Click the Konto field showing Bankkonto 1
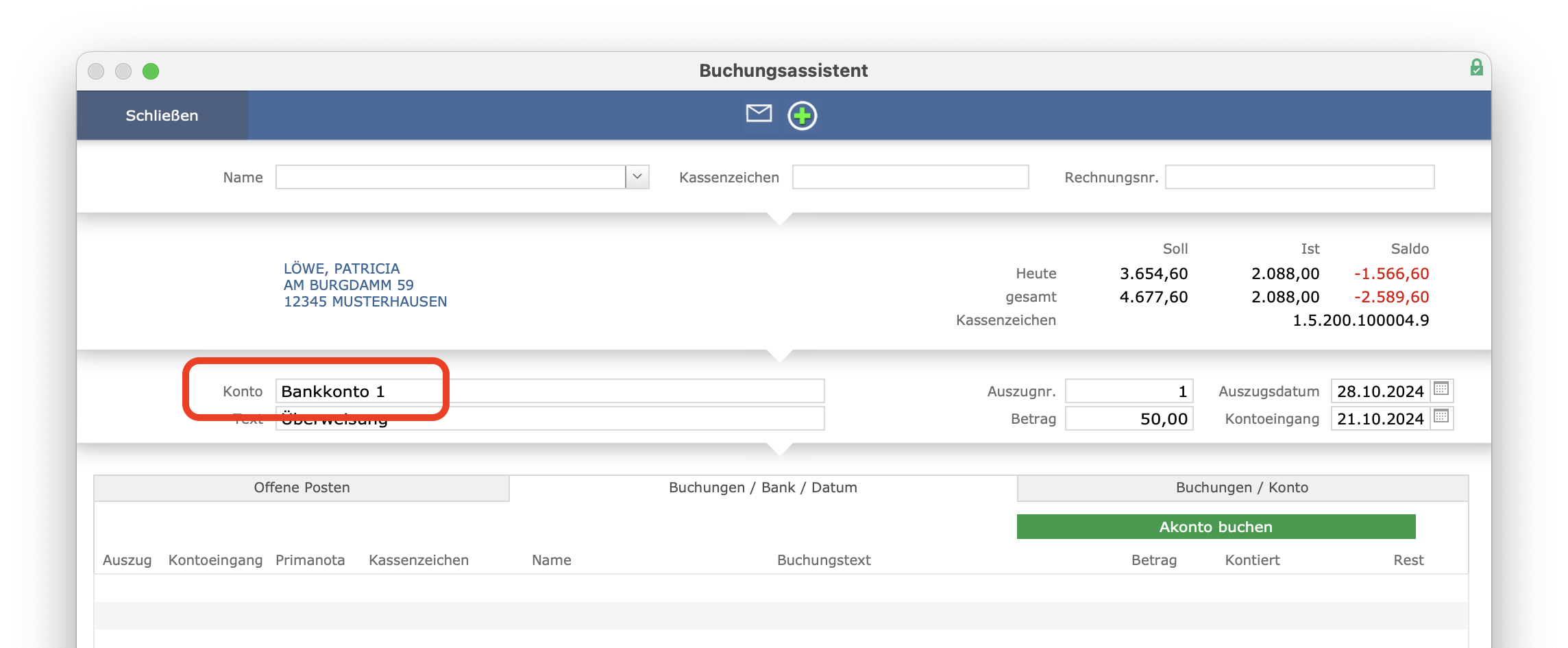 pyautogui.click(x=550, y=391)
